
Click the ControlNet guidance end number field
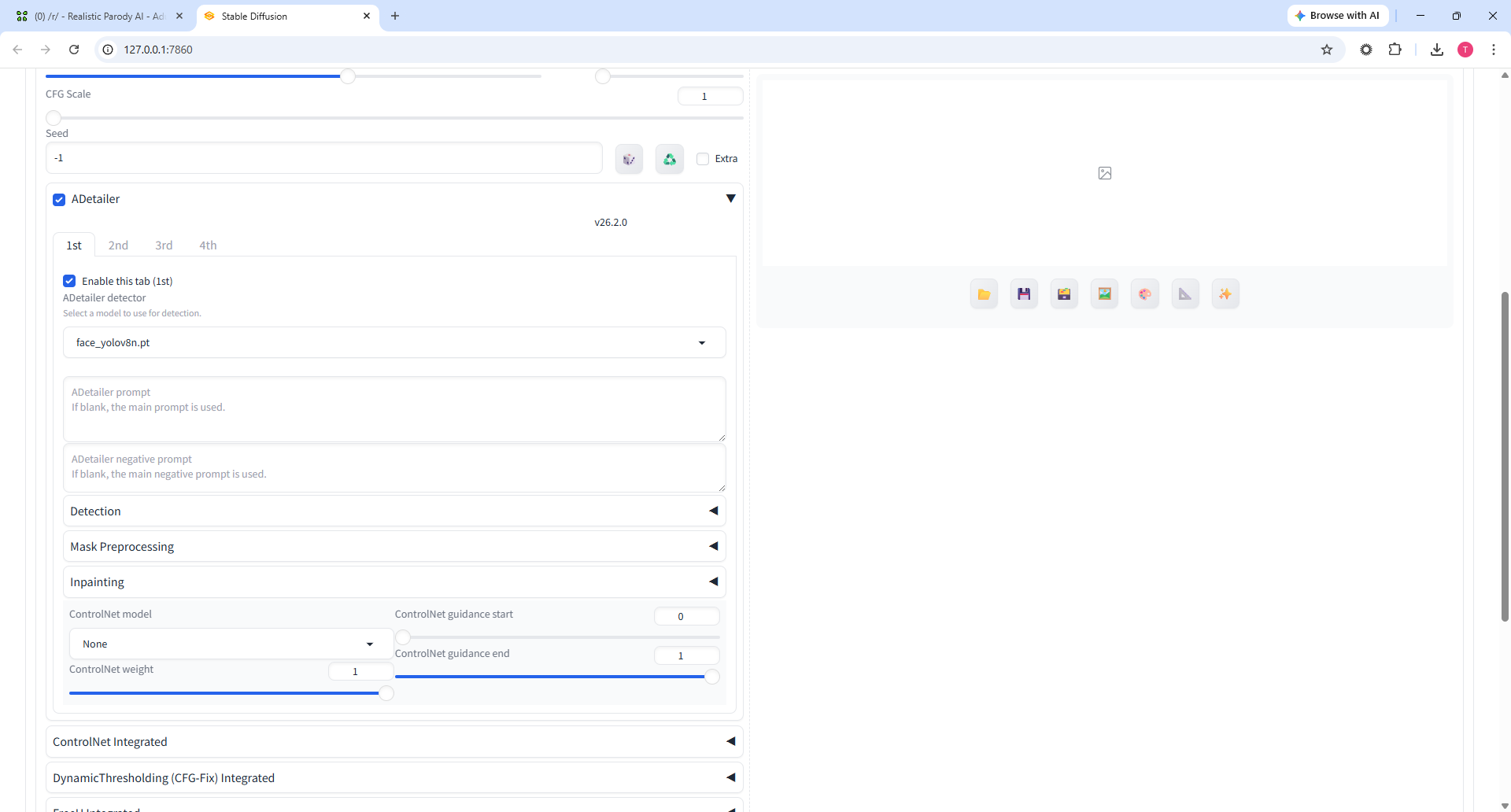pos(687,655)
